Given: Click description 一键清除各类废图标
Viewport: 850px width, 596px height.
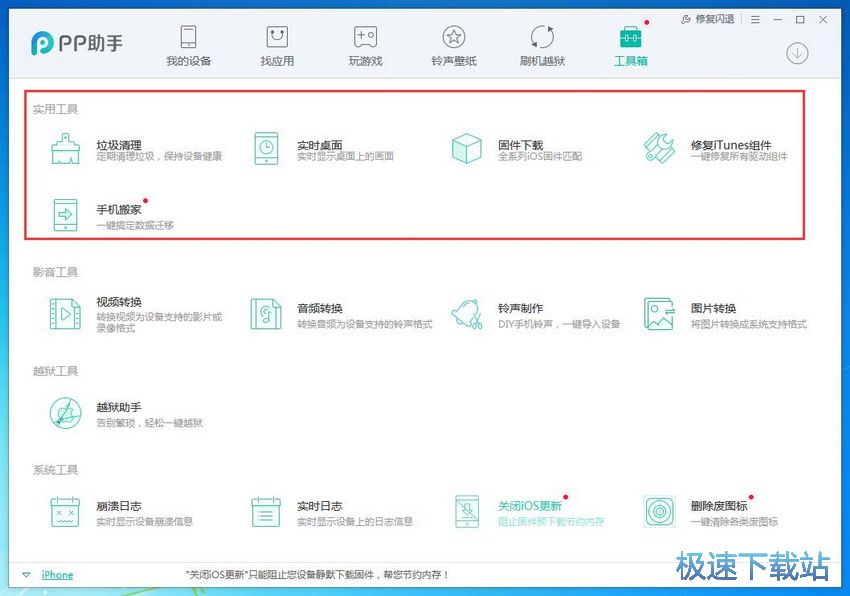Looking at the screenshot, I should pos(734,522).
